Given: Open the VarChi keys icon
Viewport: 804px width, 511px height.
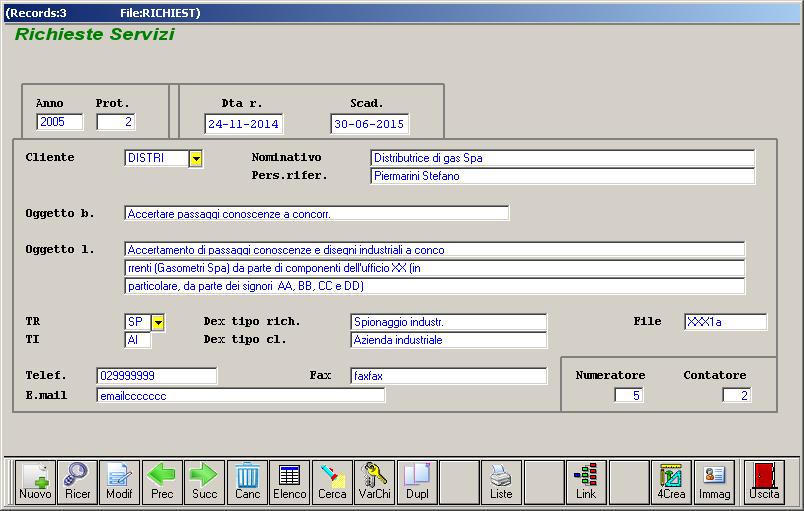Looking at the screenshot, I should 374,482.
